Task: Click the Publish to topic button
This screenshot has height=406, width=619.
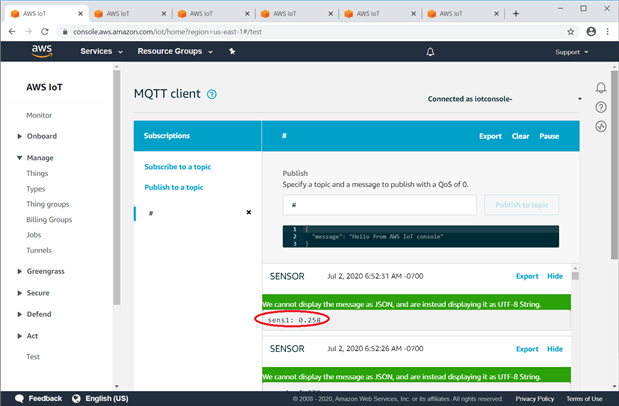Action: coord(521,205)
